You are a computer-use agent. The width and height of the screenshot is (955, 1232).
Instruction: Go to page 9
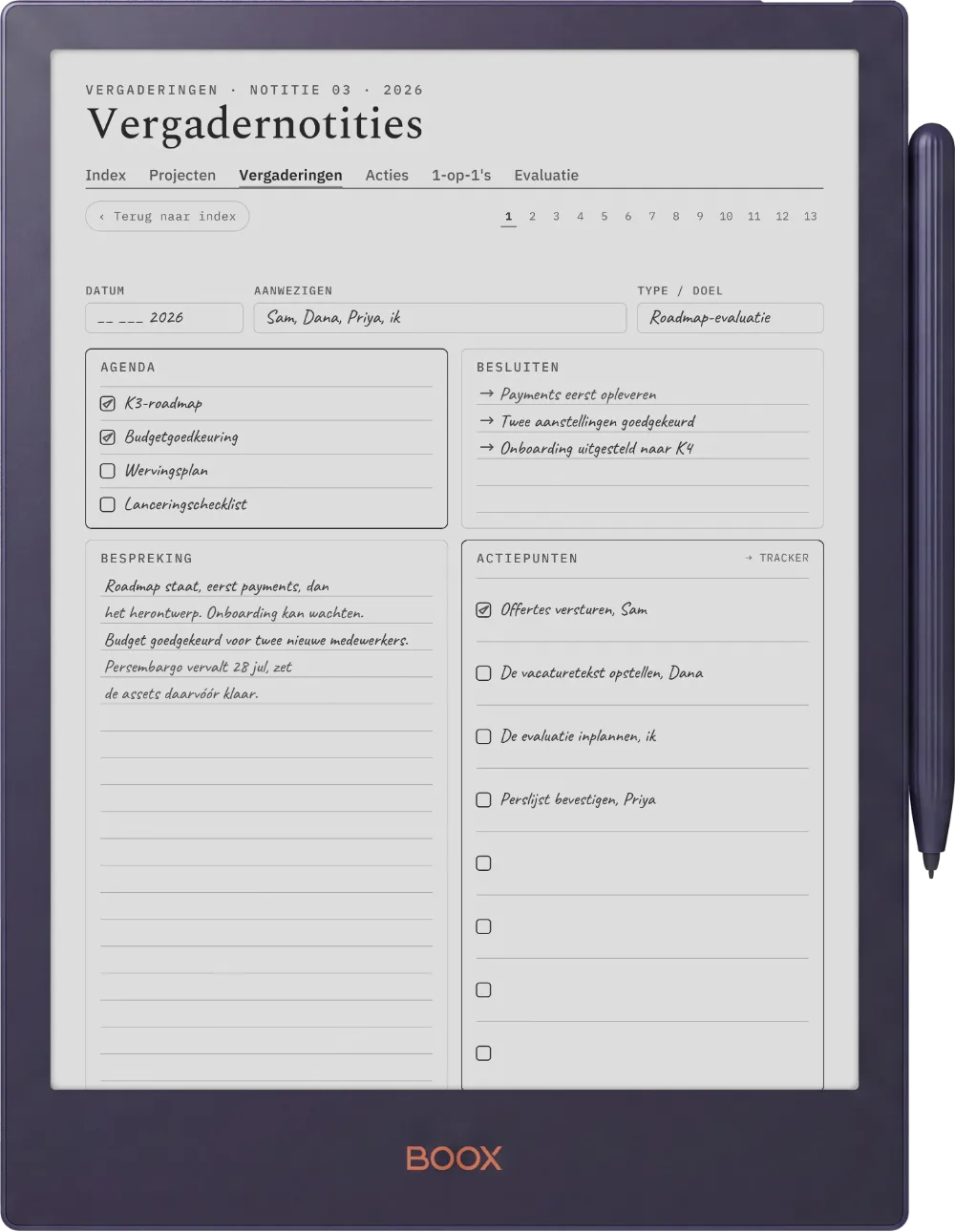pos(700,217)
